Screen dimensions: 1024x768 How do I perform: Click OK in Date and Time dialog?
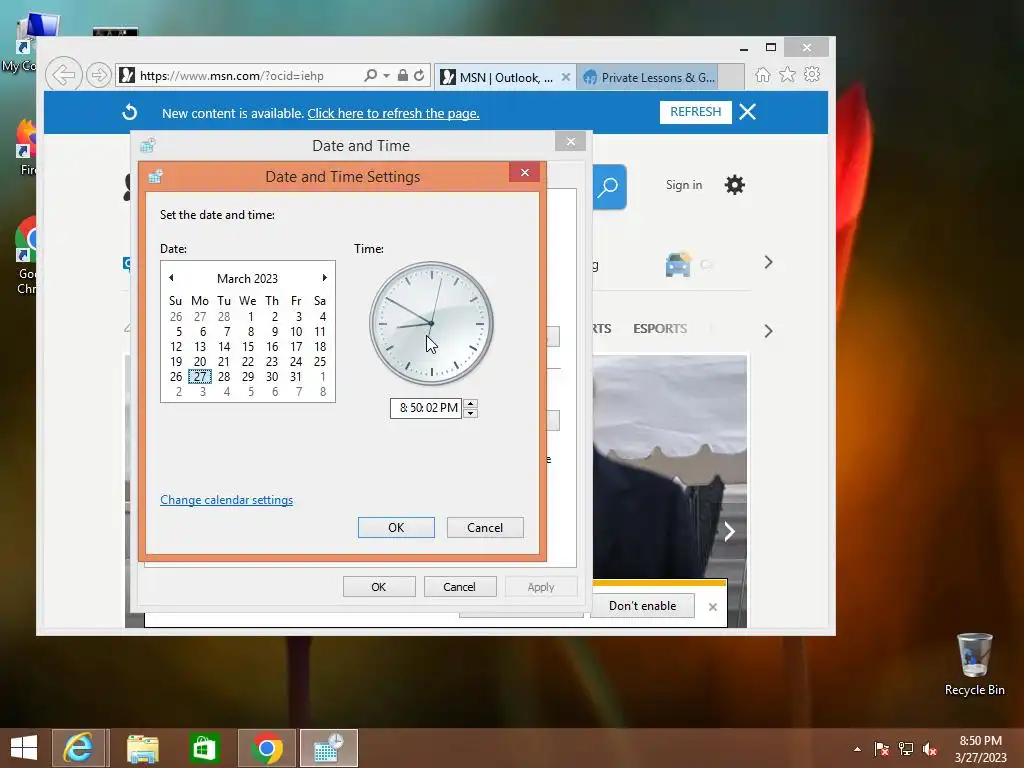(379, 587)
